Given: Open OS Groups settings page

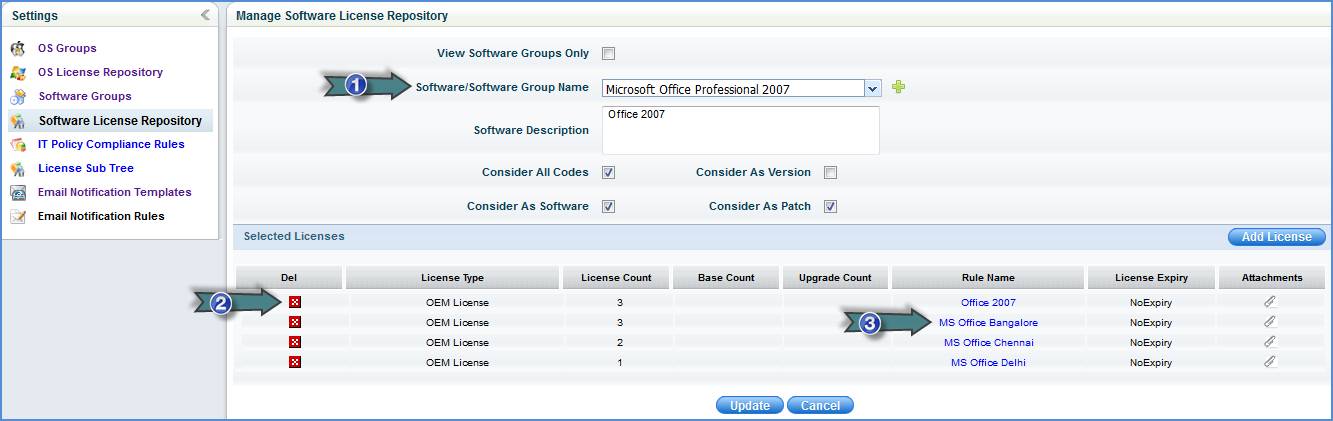Looking at the screenshot, I should [67, 48].
